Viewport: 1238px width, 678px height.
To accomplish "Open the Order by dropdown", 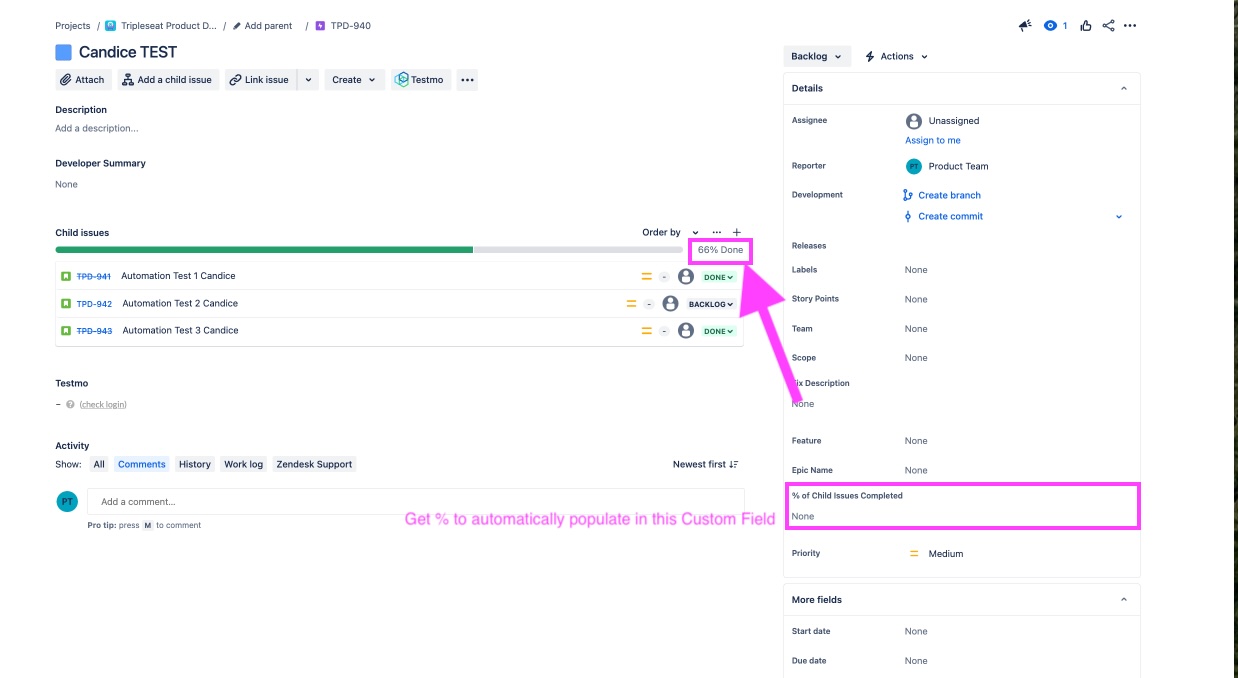I will pyautogui.click(x=671, y=232).
